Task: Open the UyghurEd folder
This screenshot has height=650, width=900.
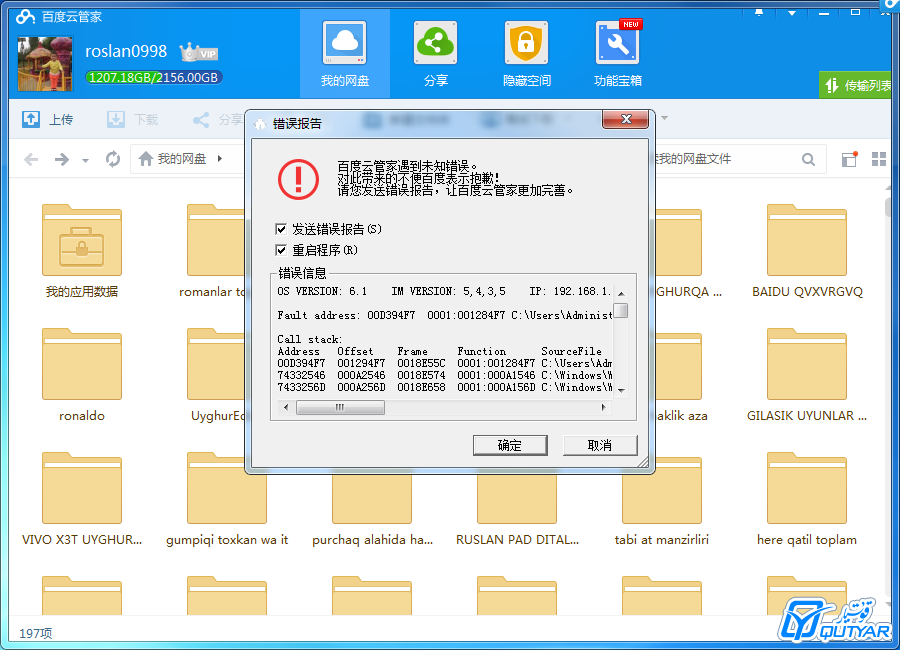Action: [x=216, y=365]
